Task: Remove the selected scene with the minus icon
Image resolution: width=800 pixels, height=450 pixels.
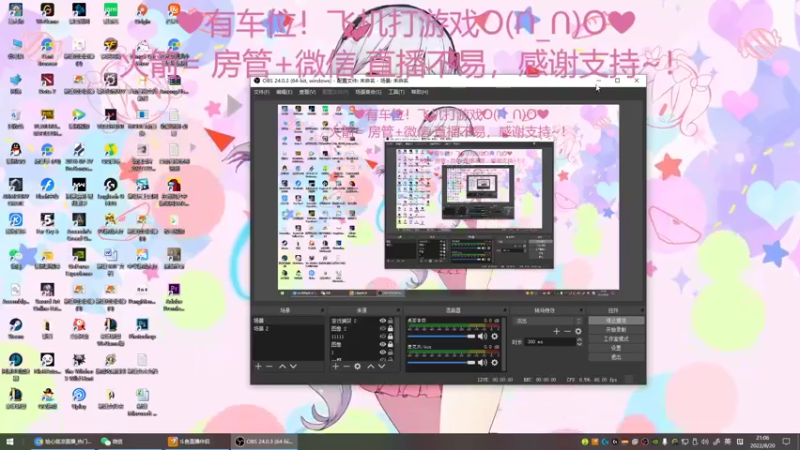Action: pyautogui.click(x=269, y=366)
